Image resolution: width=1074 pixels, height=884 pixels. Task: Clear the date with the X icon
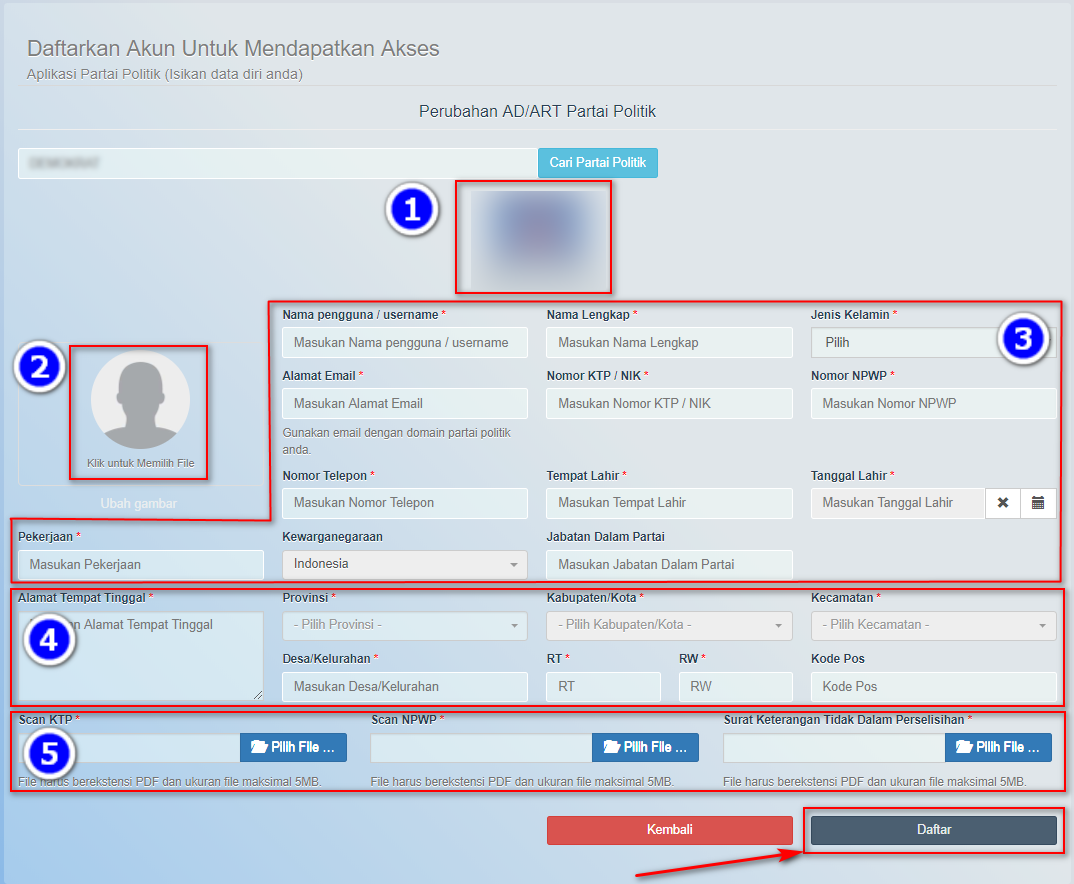coord(1003,503)
